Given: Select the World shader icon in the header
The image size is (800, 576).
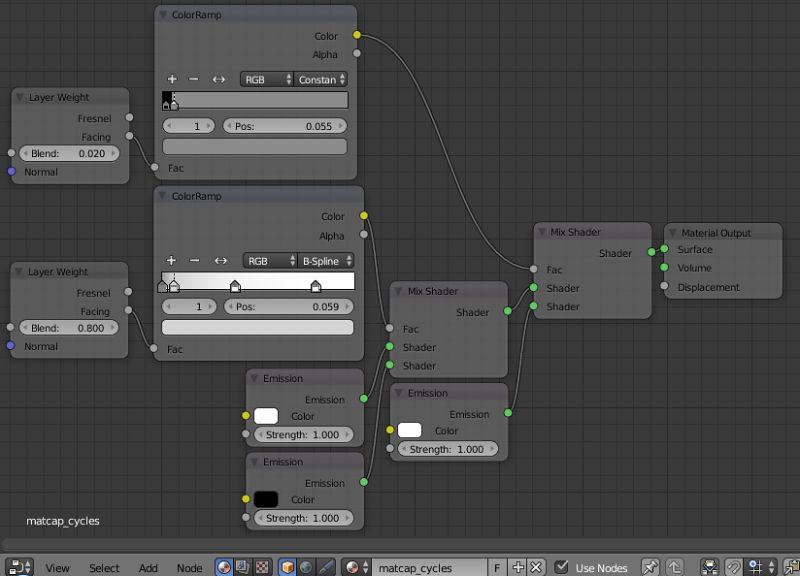Looking at the screenshot, I should [305, 567].
